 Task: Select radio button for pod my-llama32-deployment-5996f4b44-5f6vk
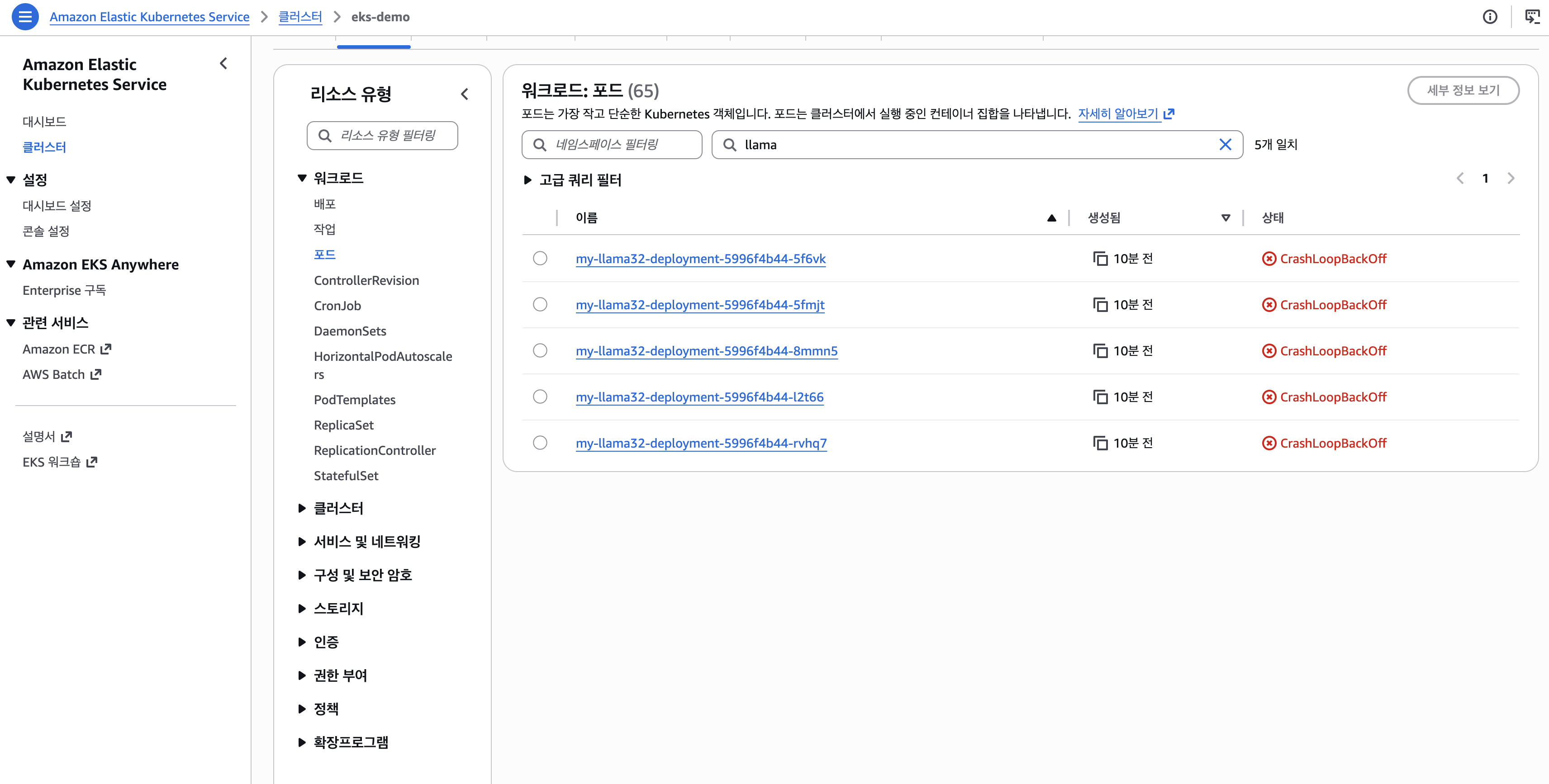point(540,258)
